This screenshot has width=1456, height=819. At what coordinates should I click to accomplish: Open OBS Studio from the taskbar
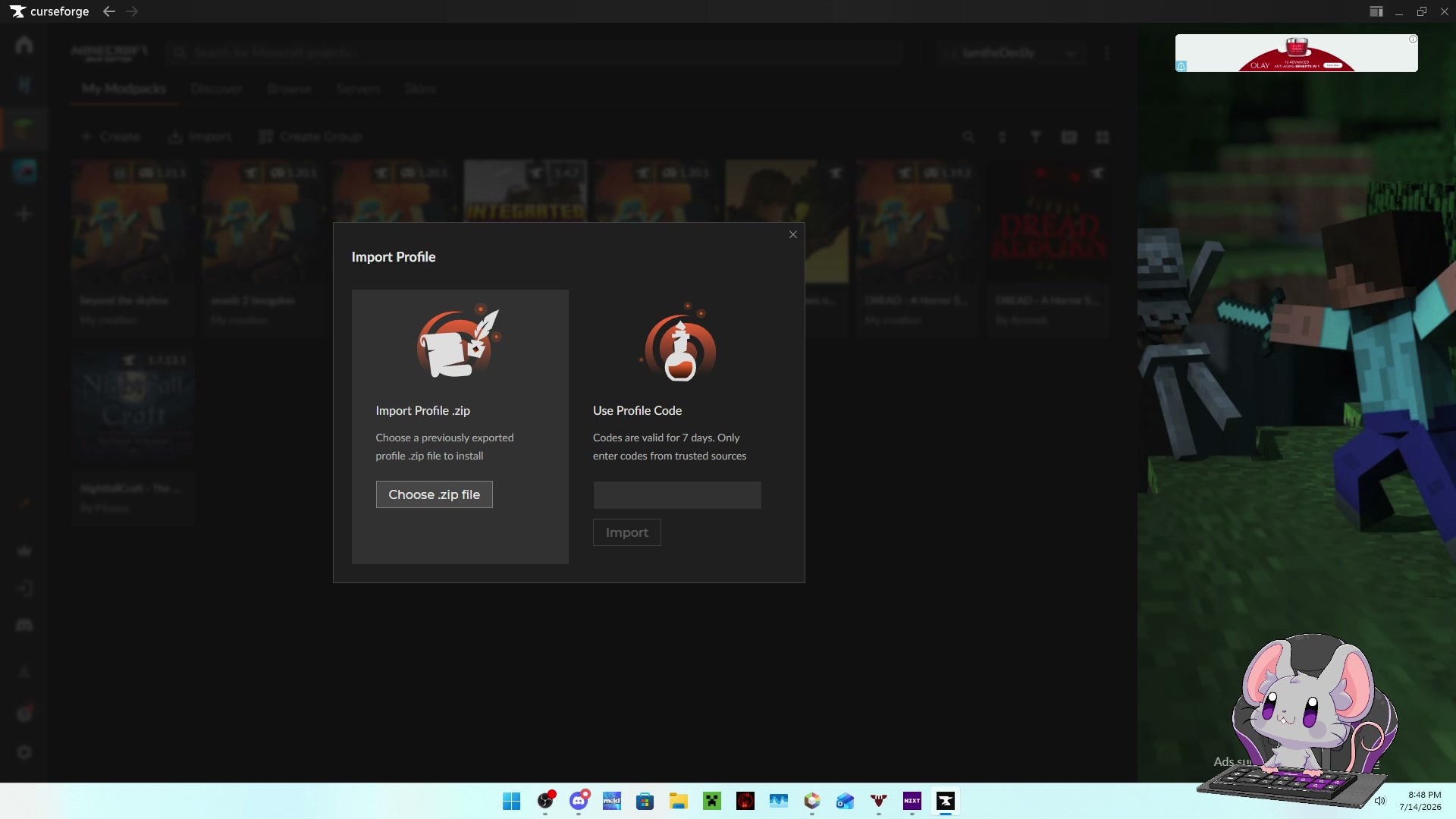545,802
